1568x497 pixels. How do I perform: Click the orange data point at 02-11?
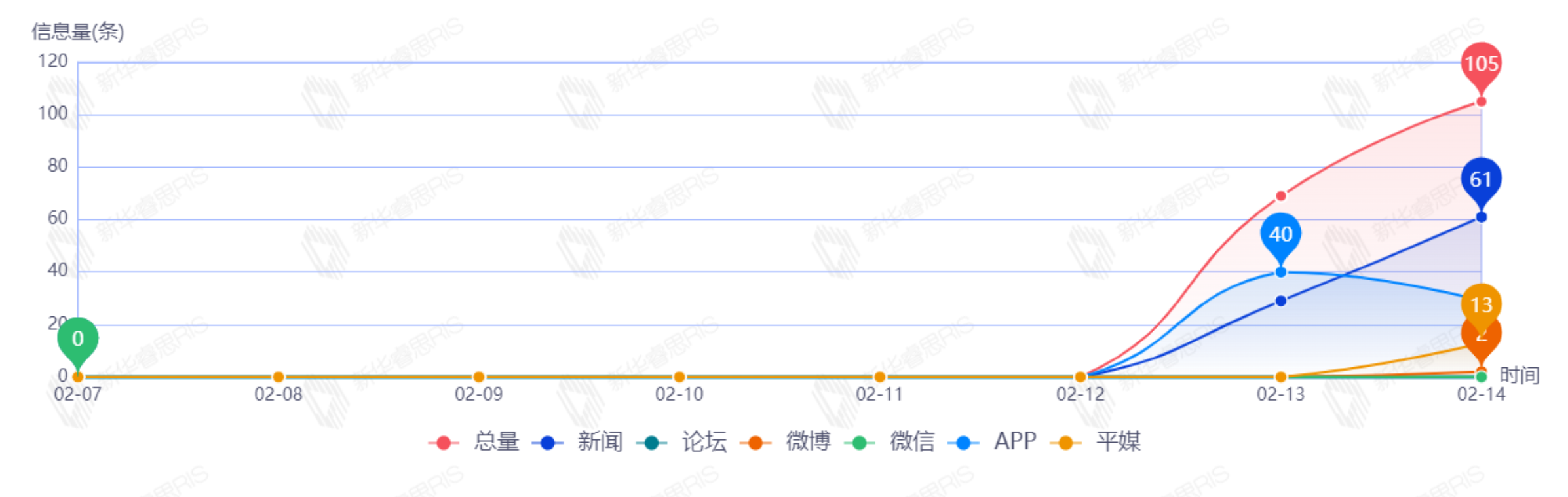pyautogui.click(x=880, y=377)
